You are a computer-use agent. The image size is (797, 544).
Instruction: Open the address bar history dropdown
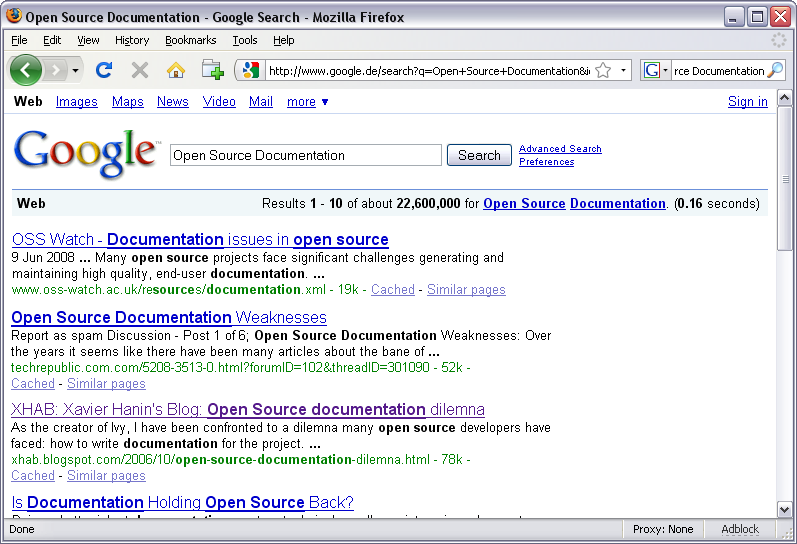point(623,70)
